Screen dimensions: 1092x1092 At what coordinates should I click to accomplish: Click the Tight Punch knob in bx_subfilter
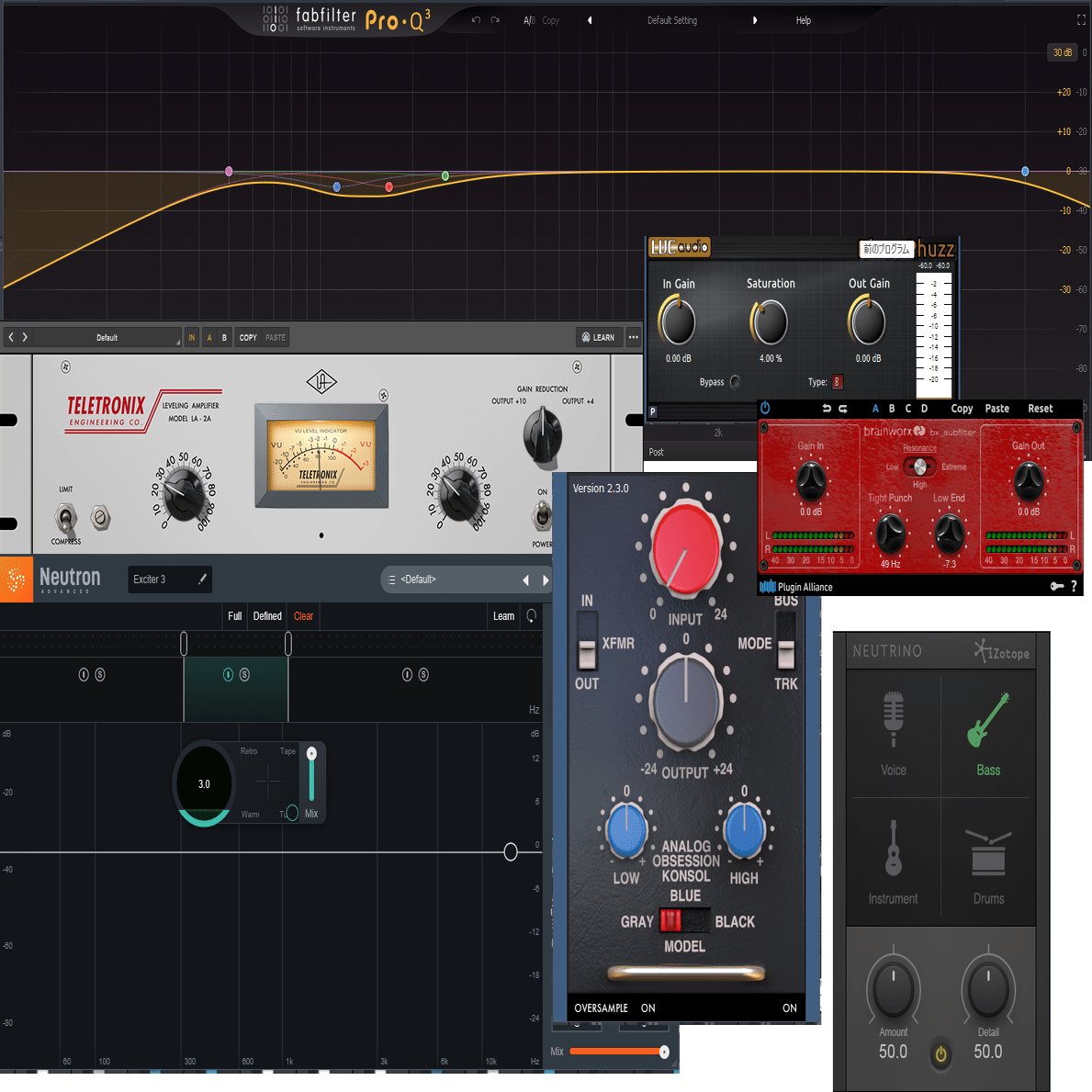tap(890, 533)
